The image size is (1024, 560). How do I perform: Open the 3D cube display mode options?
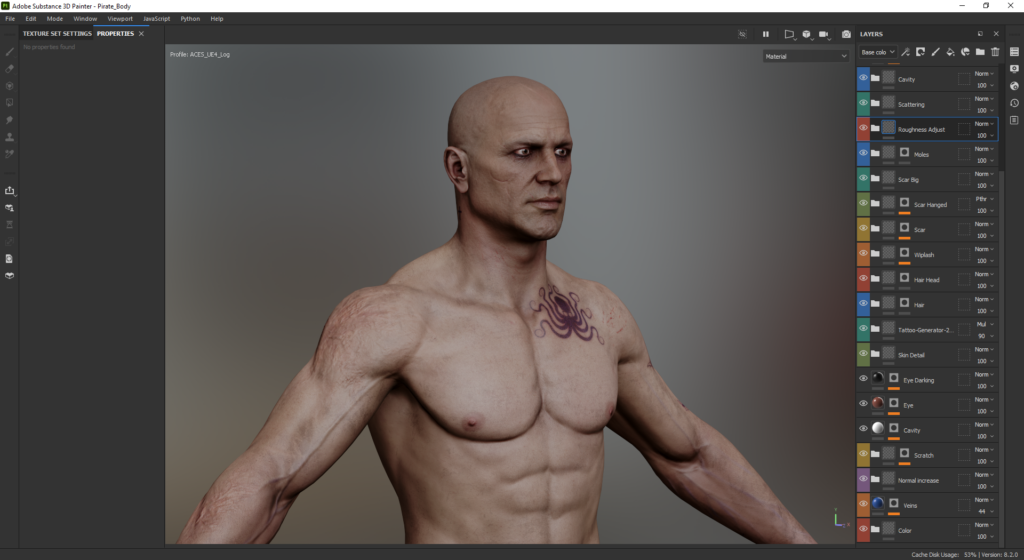[x=807, y=34]
